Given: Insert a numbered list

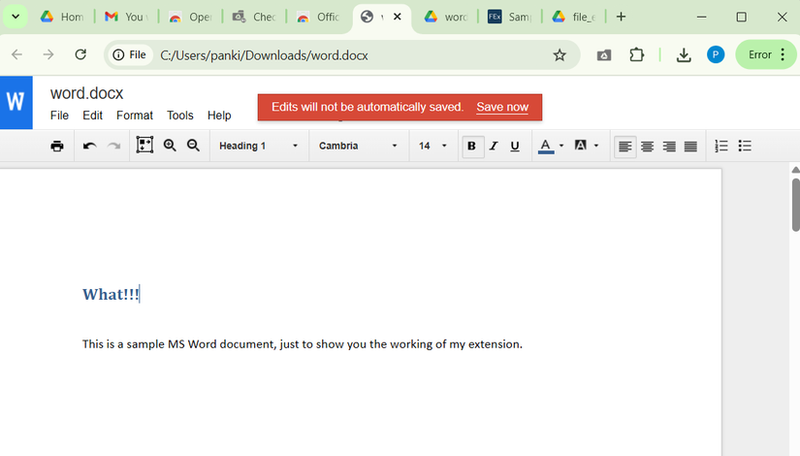Looking at the screenshot, I should tap(721, 146).
